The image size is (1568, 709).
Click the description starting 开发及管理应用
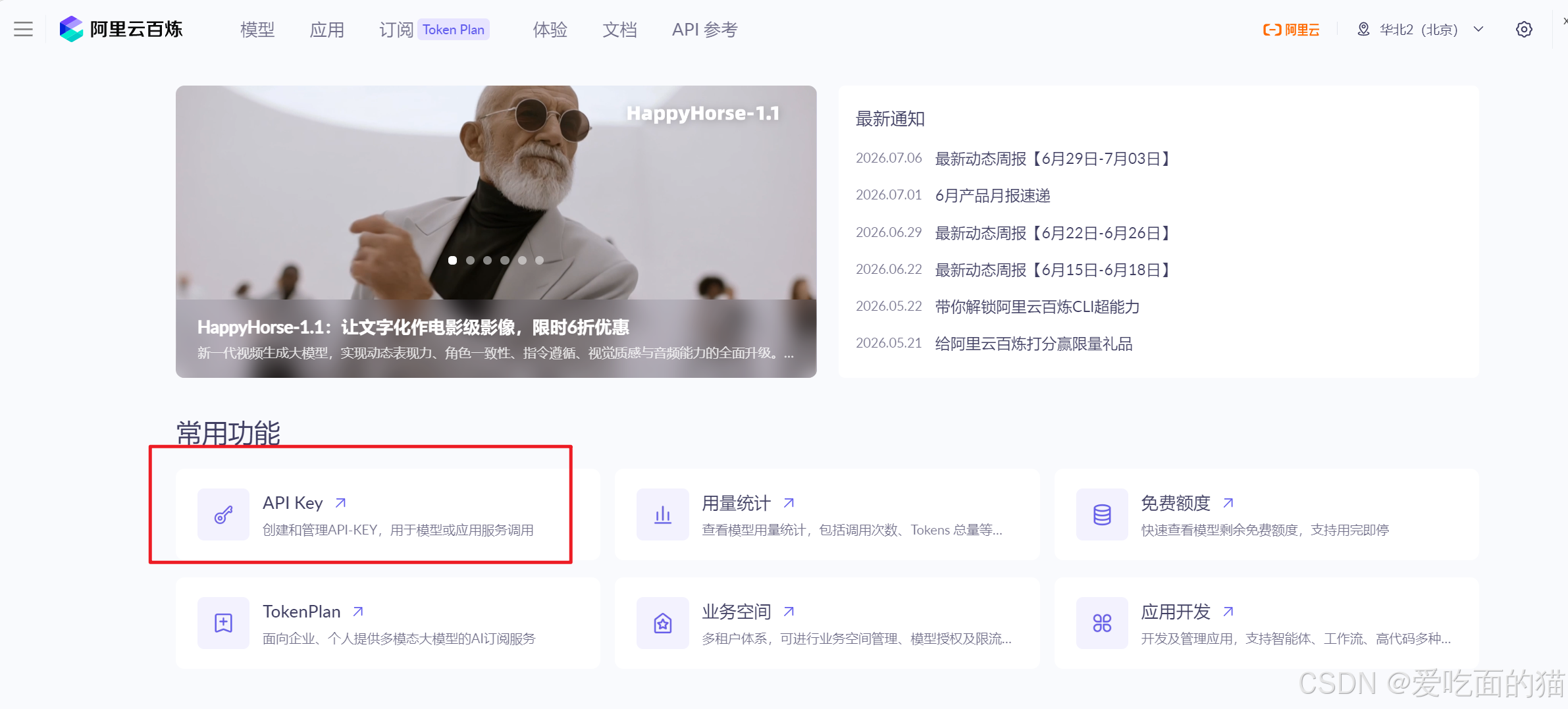coord(1296,639)
